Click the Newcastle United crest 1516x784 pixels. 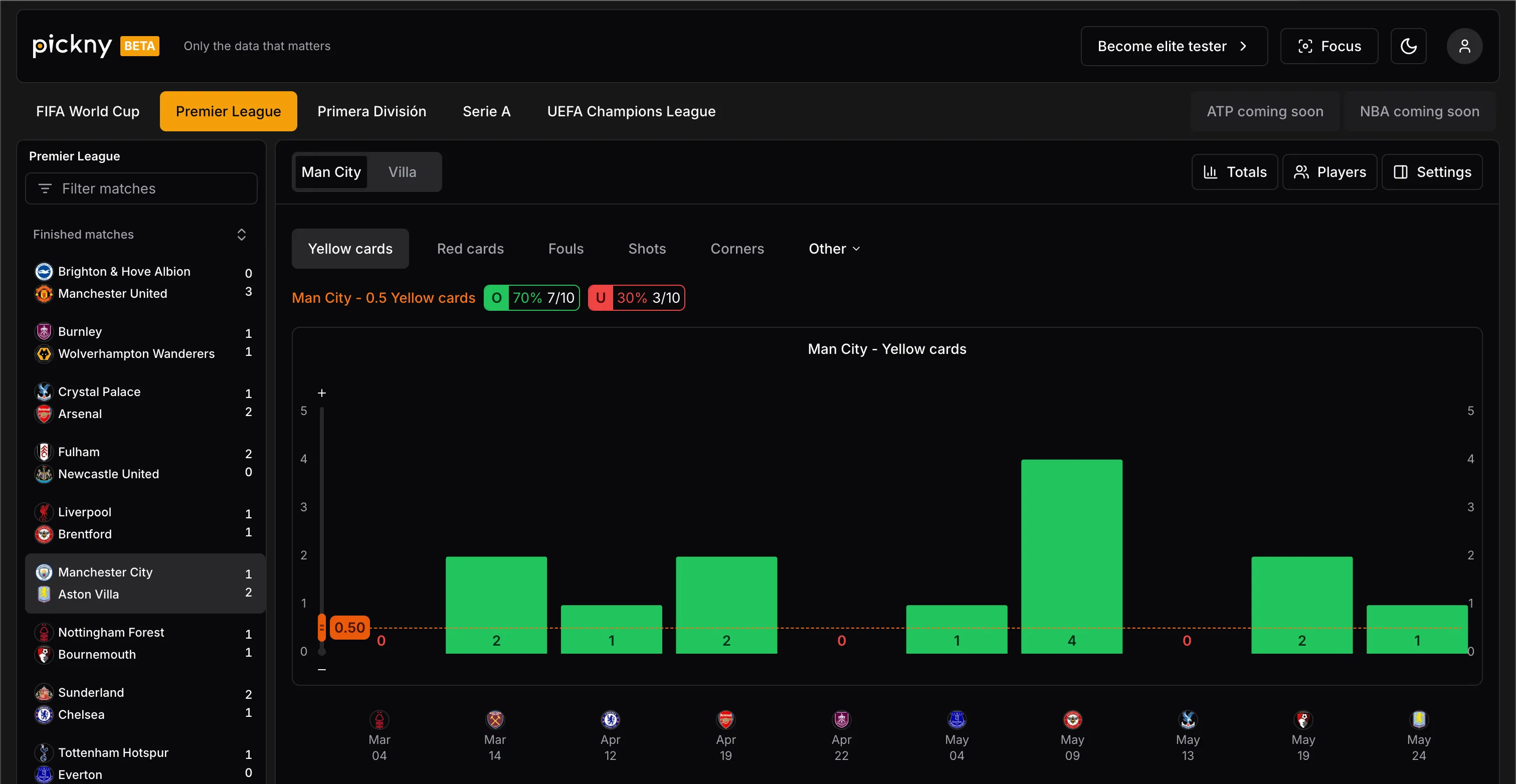(44, 474)
